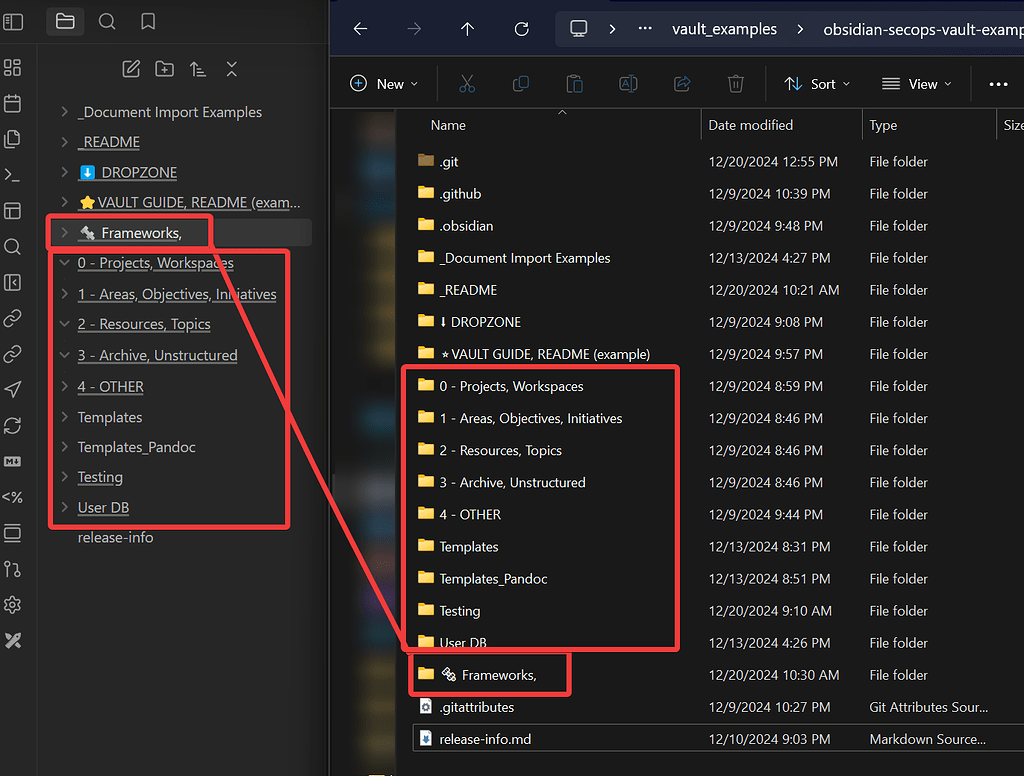This screenshot has height=776, width=1024.
Task: Select the bookmarks icon at the top left
Action: pos(147,20)
